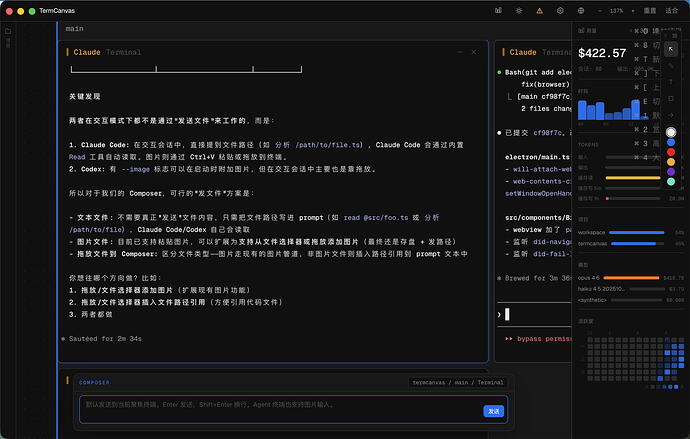The width and height of the screenshot is (690, 439).
Task: Click option 3 两者都做
Action: point(91,315)
